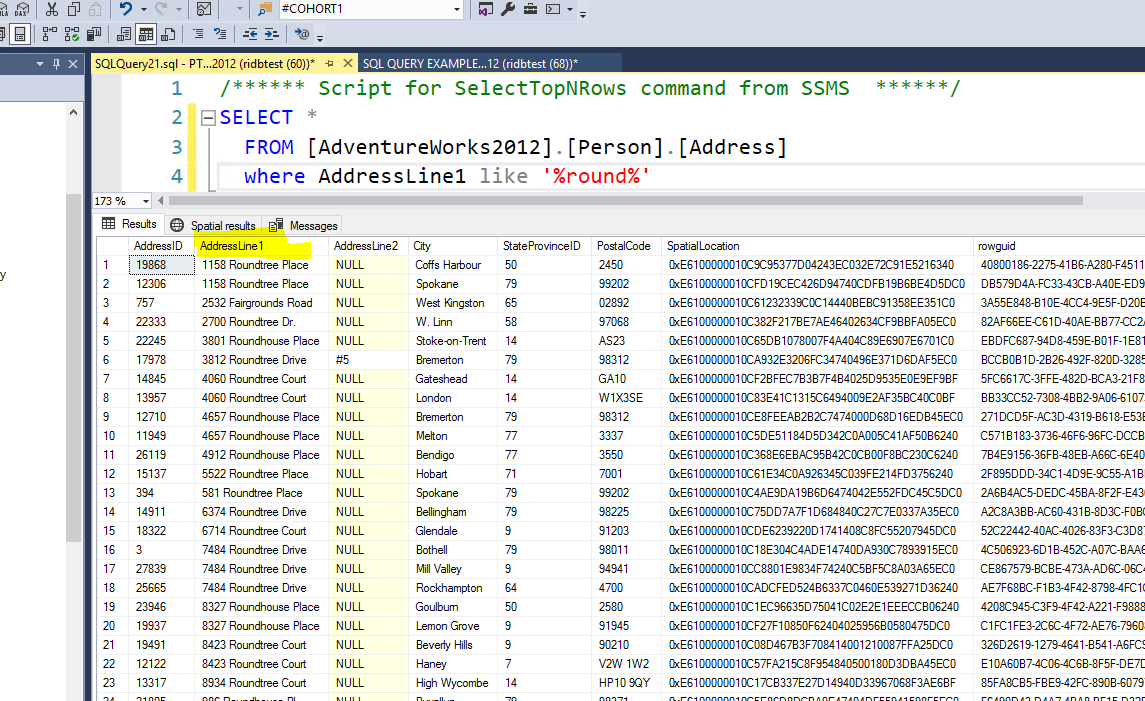Image resolution: width=1145 pixels, height=701 pixels.
Task: Click Decrease Indent icon
Action: (x=250, y=34)
